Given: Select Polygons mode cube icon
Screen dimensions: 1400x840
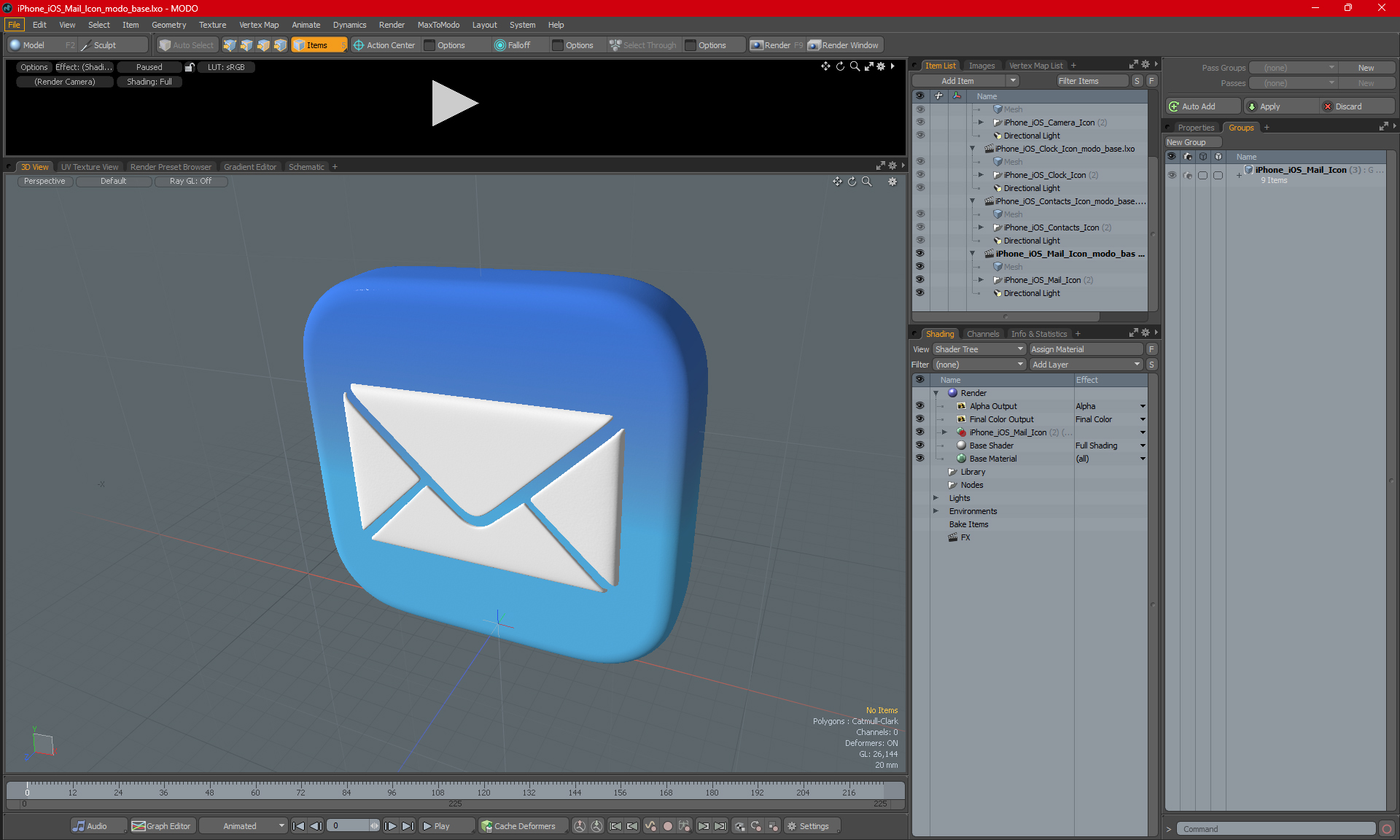Looking at the screenshot, I should [x=263, y=45].
